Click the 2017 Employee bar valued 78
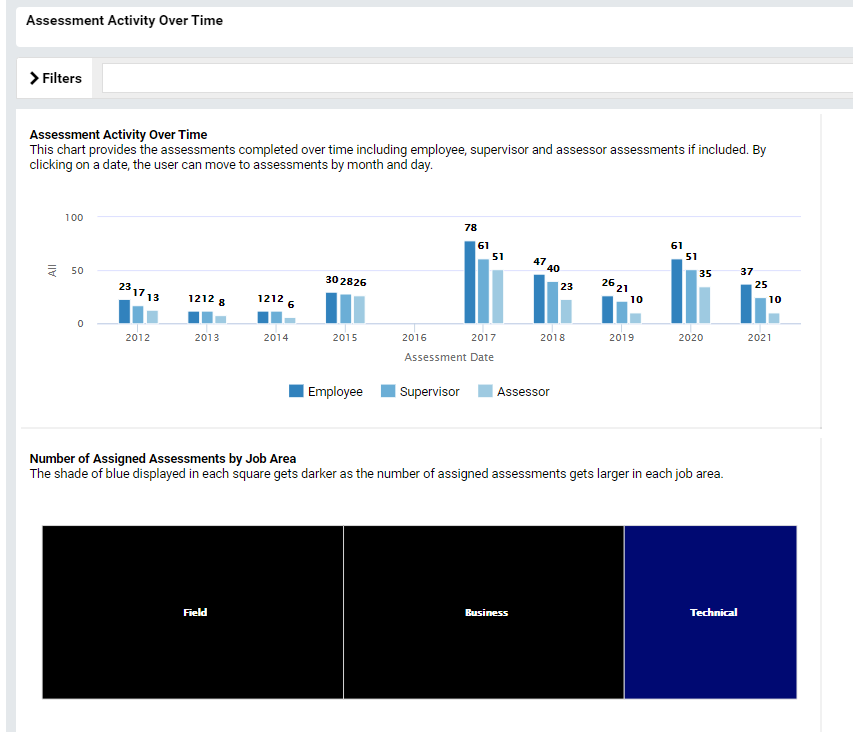The height and width of the screenshot is (732, 853). pyautogui.click(x=470, y=282)
